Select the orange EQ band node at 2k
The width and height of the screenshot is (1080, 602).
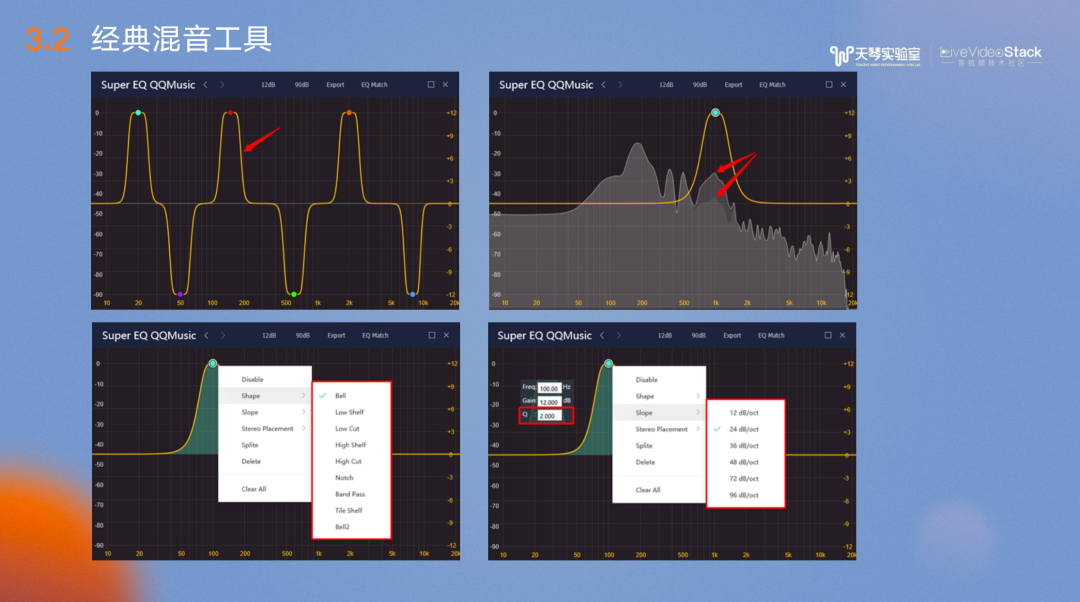point(349,112)
